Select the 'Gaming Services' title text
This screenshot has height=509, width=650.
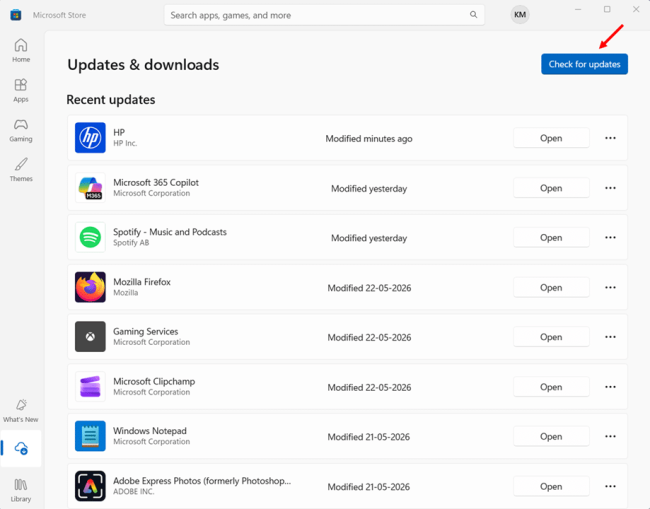146,332
